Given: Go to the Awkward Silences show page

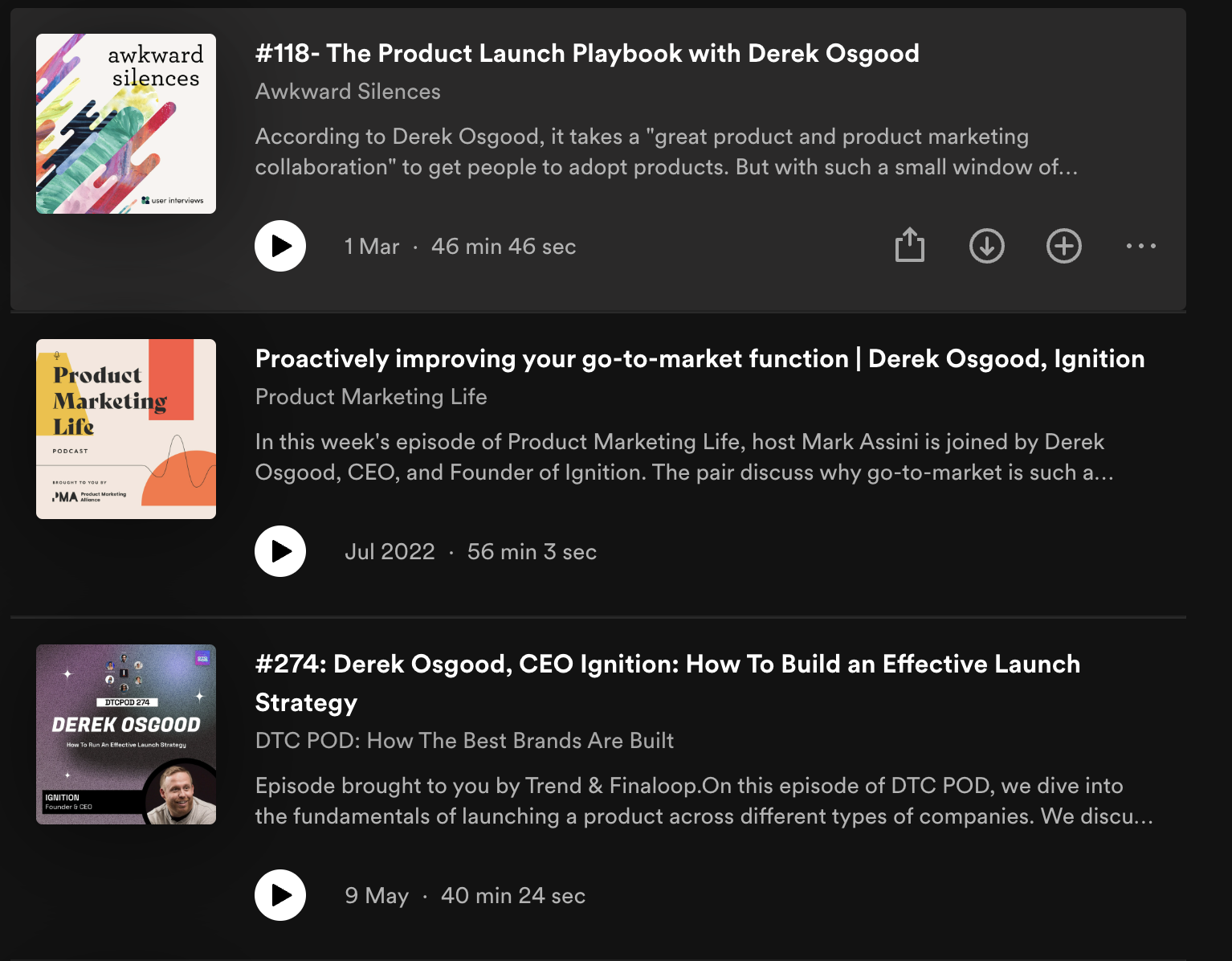Looking at the screenshot, I should coord(348,92).
